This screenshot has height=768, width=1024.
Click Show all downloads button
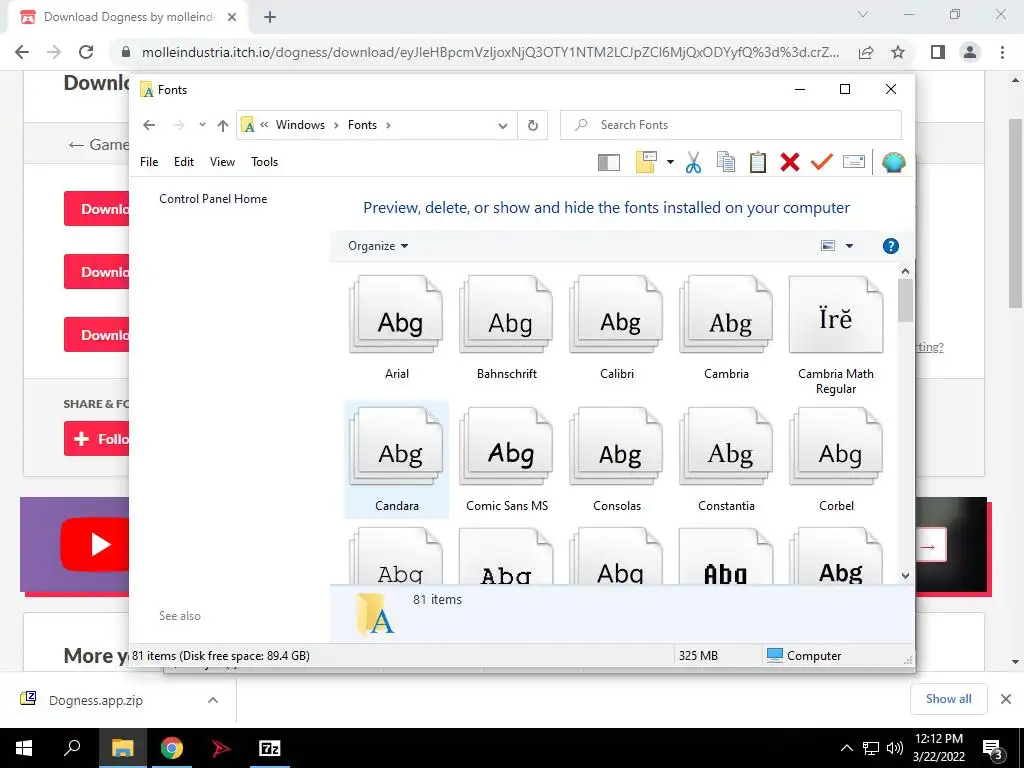tap(948, 699)
